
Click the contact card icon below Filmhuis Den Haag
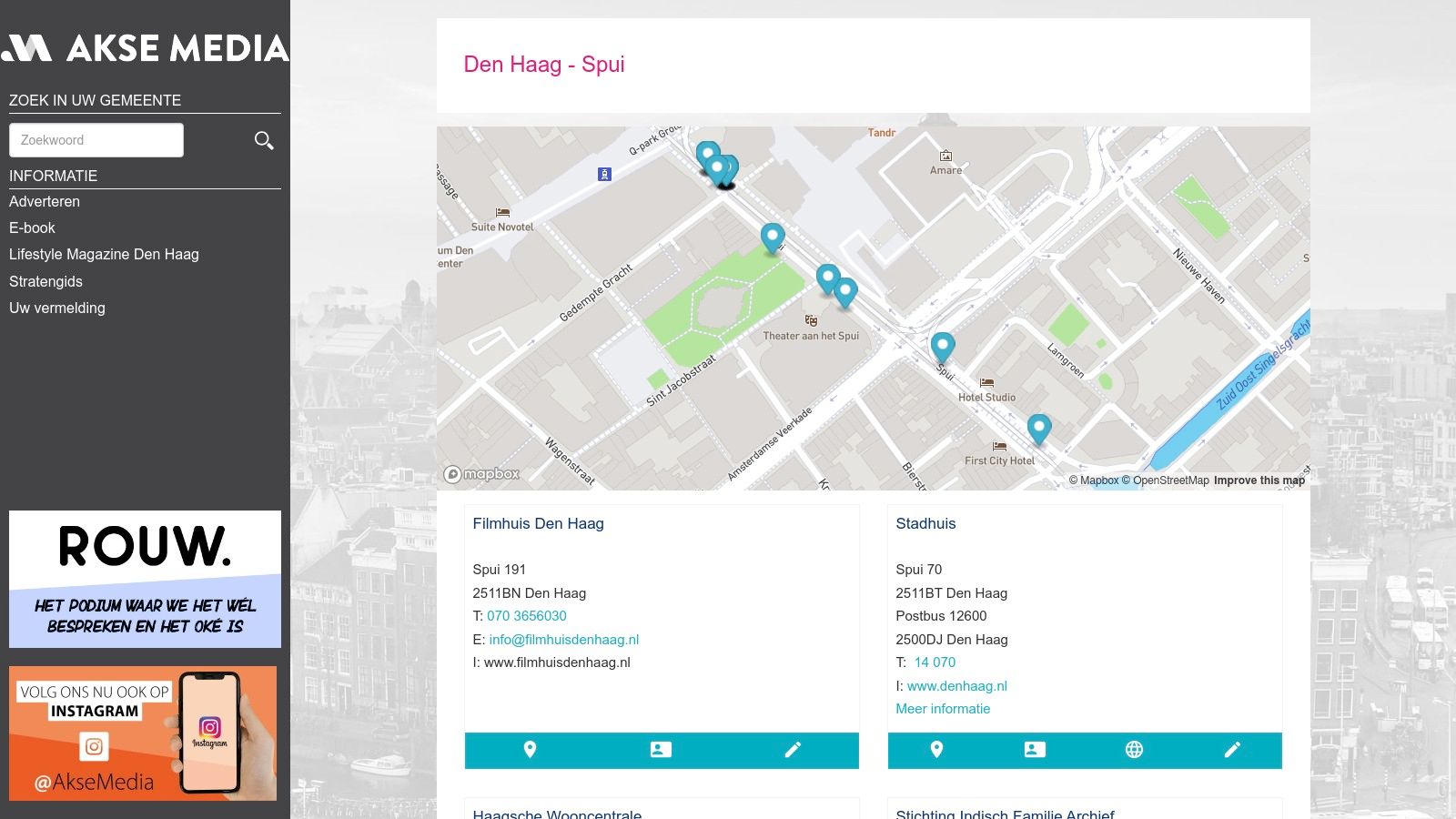pos(661,750)
